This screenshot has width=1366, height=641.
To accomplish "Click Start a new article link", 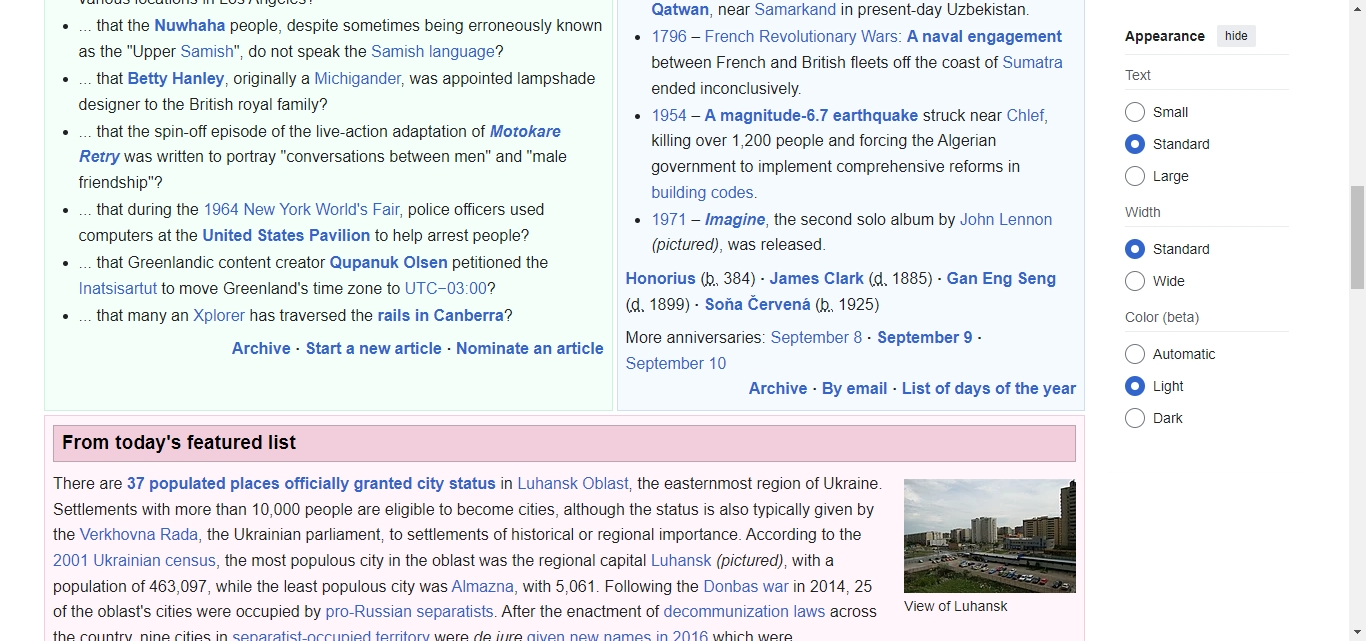I will click(373, 348).
